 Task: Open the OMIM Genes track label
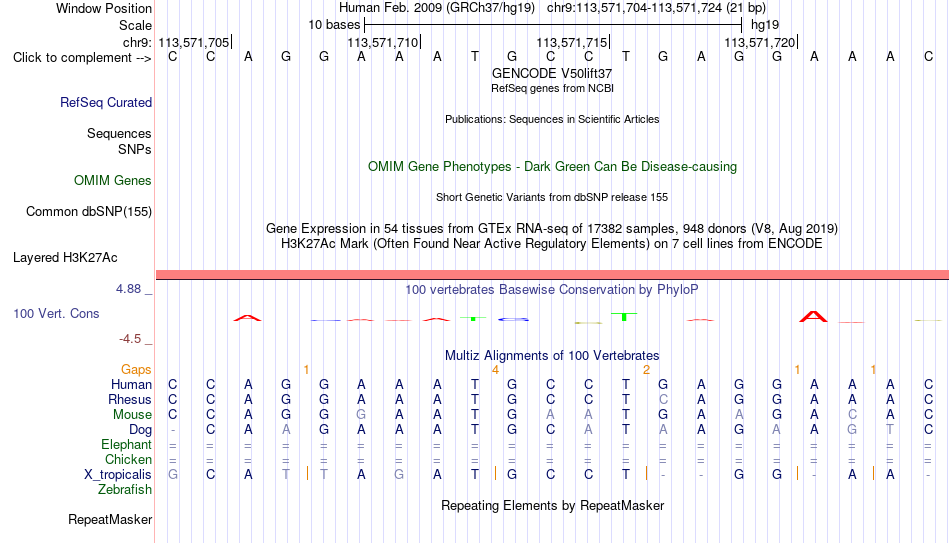coord(113,181)
